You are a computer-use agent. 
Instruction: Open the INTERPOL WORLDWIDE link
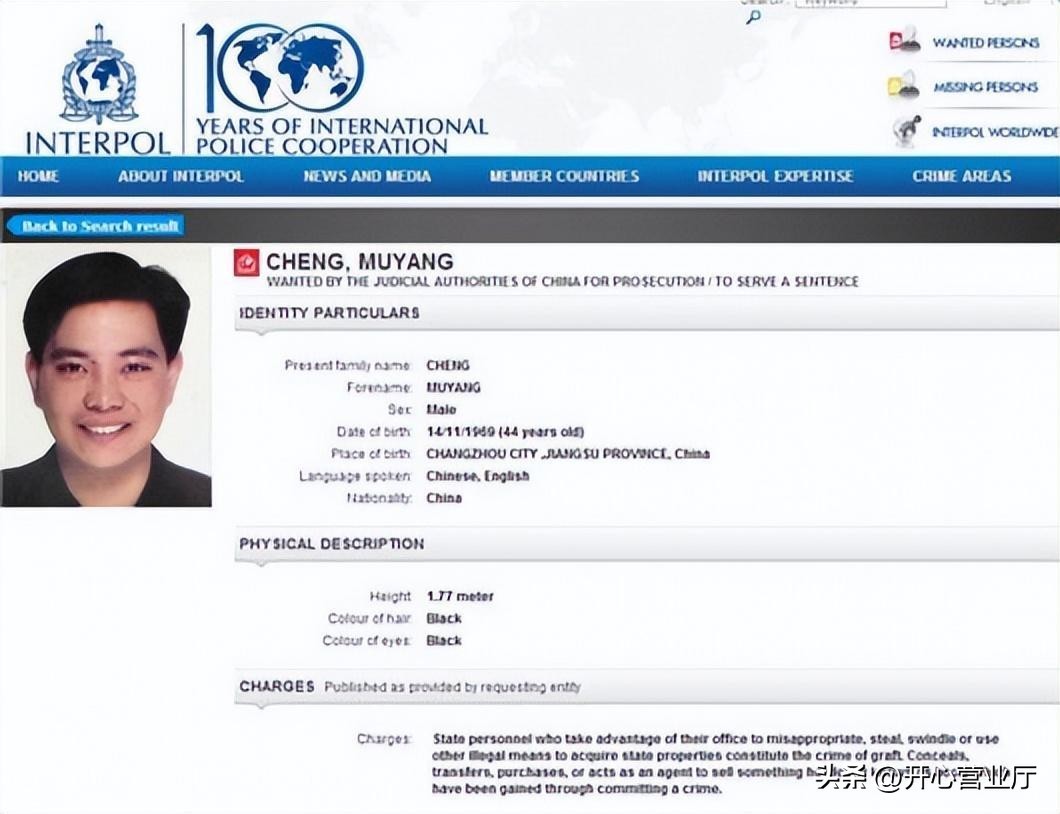993,132
